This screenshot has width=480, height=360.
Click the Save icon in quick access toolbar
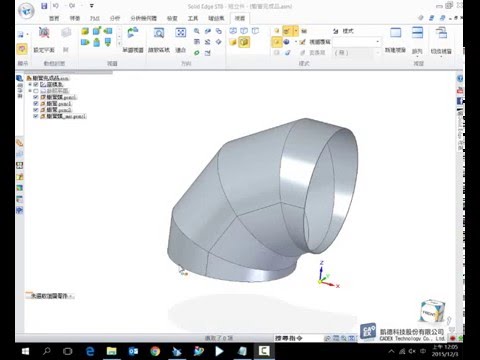tap(44, 6)
